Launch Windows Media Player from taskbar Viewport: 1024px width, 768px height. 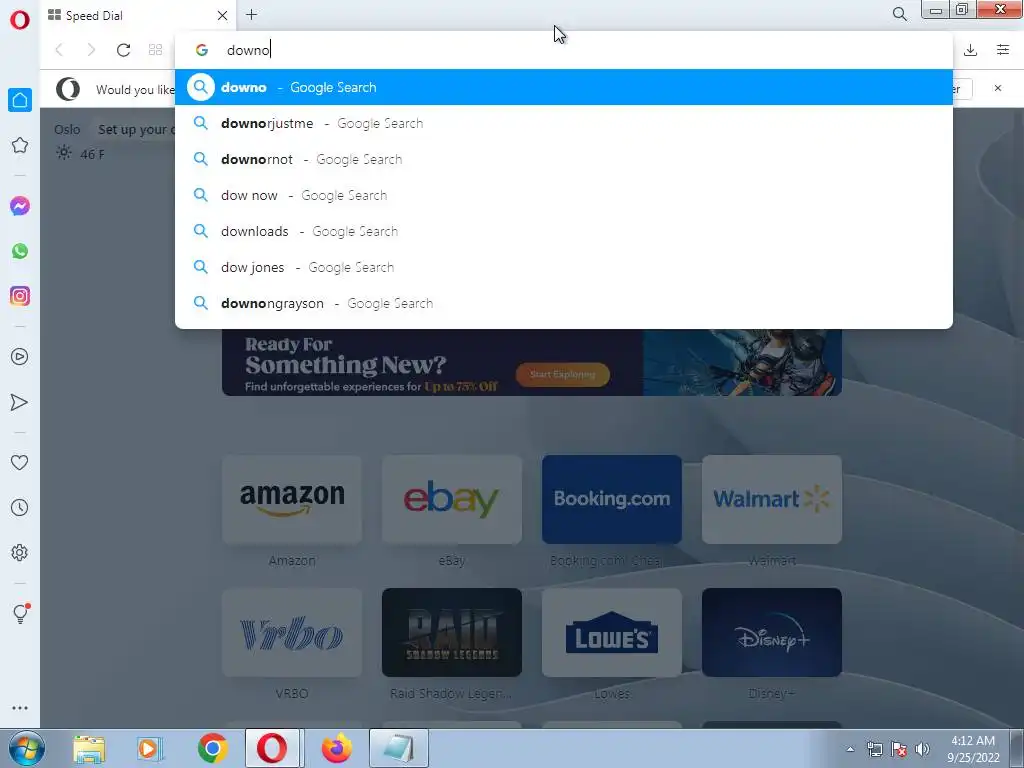point(149,748)
